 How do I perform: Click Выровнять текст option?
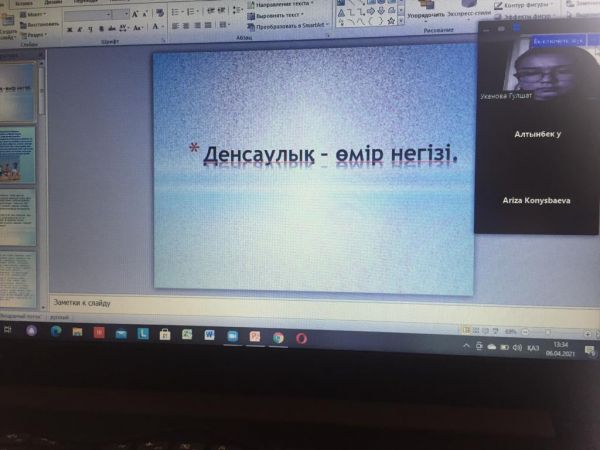(283, 16)
